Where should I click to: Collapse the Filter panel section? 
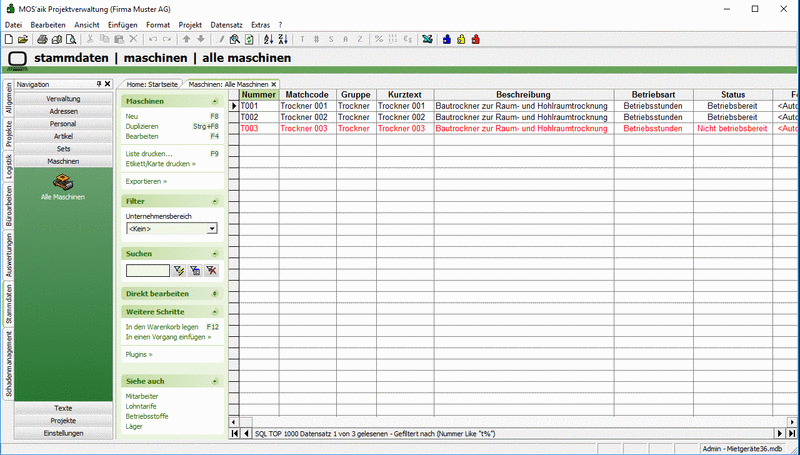[215, 201]
